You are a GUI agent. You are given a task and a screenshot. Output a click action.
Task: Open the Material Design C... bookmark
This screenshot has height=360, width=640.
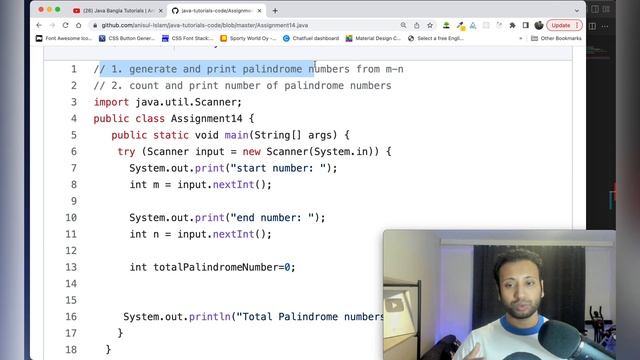click(x=373, y=38)
